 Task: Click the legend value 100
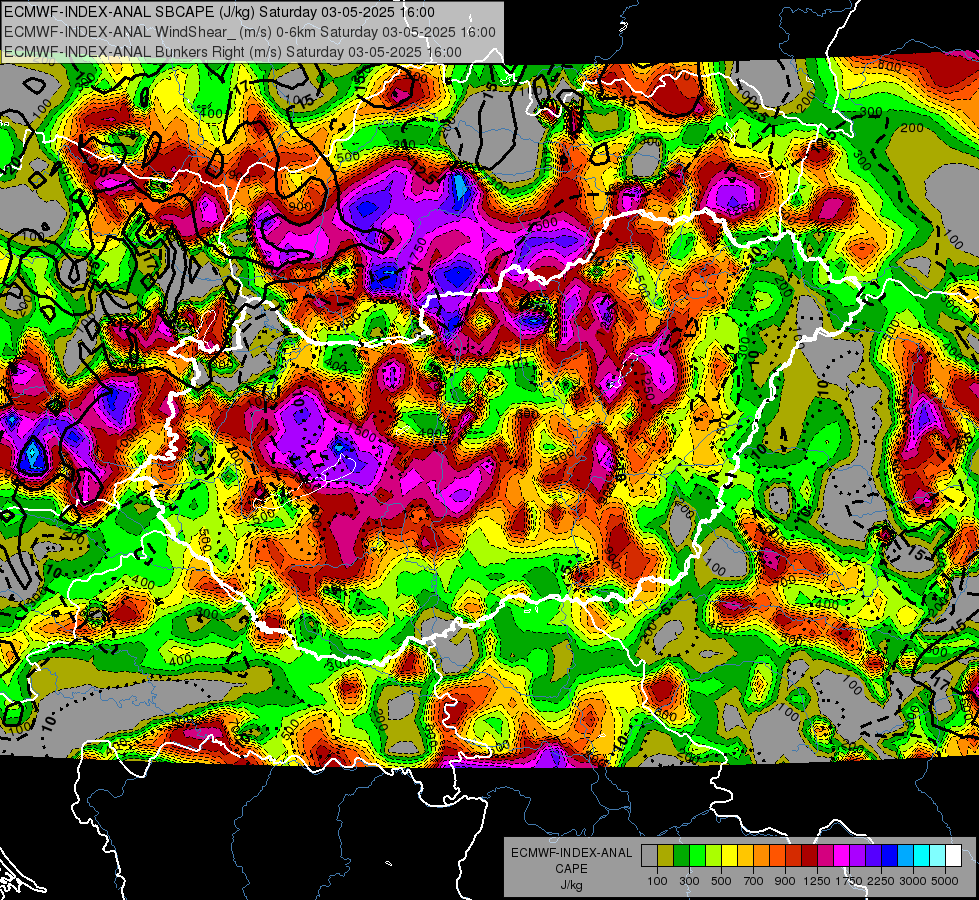[657, 881]
